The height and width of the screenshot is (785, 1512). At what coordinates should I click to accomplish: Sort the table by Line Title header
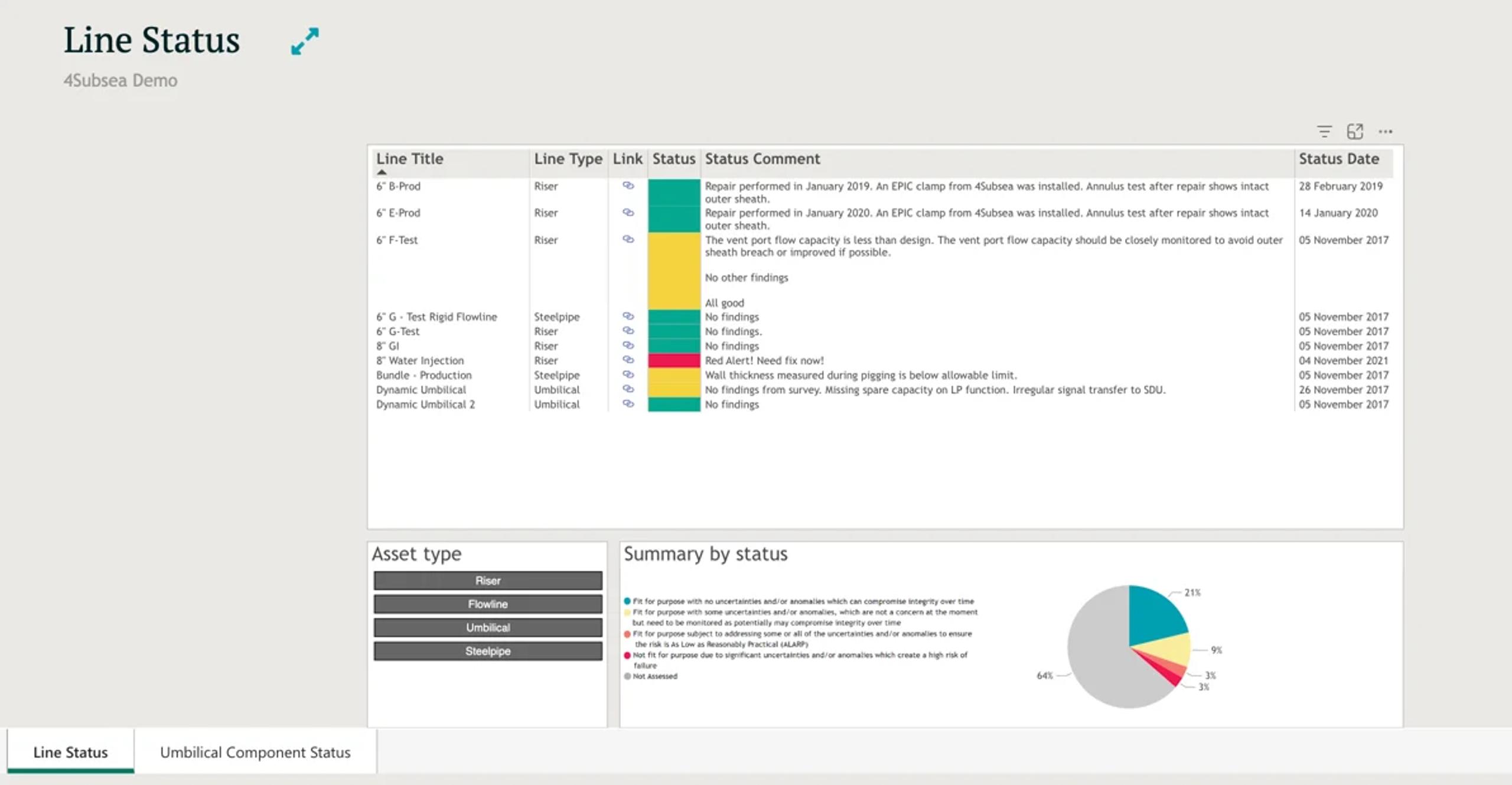(409, 159)
